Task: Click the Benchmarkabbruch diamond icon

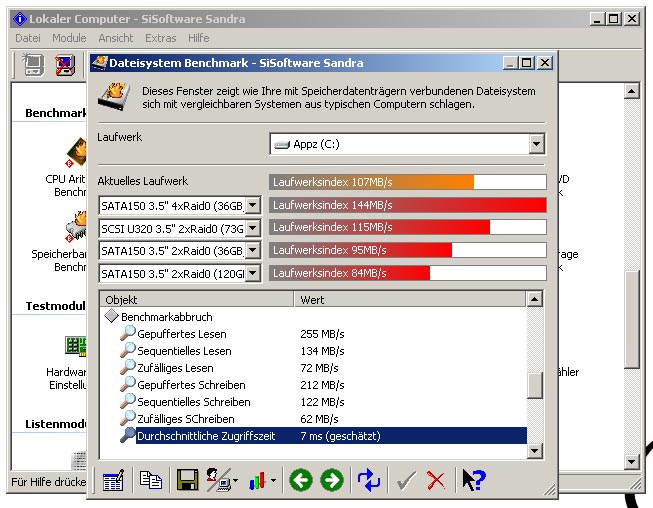Action: pyautogui.click(x=112, y=316)
